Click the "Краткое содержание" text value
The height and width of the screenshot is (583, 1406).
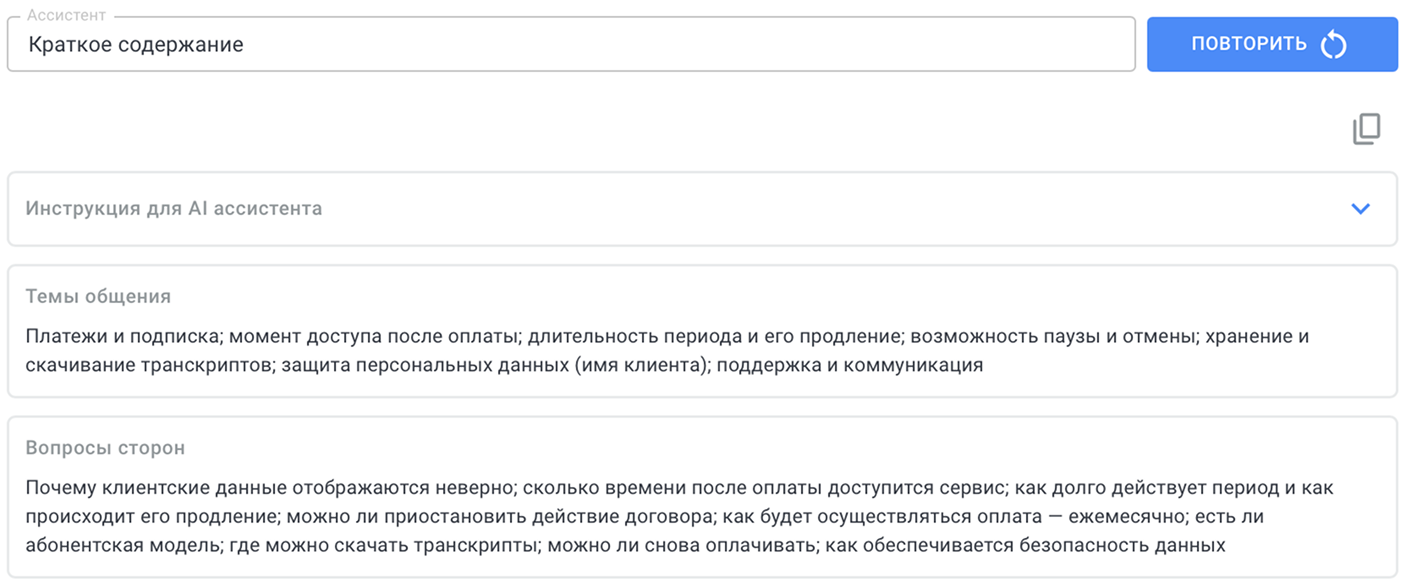[x=136, y=44]
